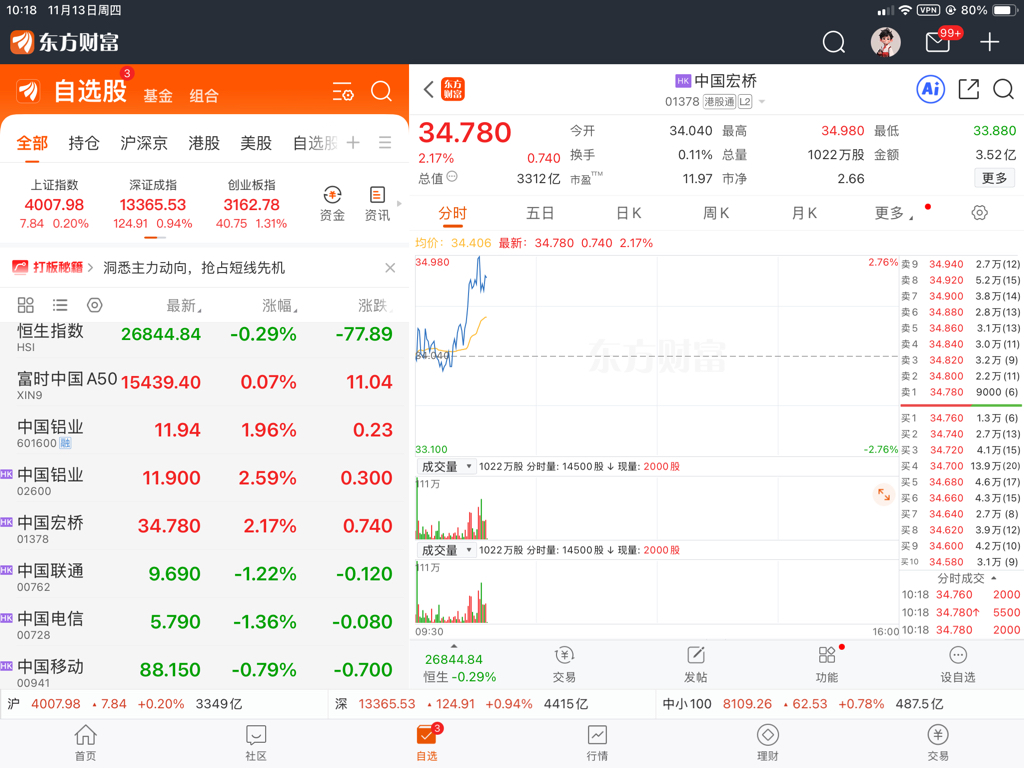
Task: Select 卖1 price 34.780 in order book
Action: 946,392
